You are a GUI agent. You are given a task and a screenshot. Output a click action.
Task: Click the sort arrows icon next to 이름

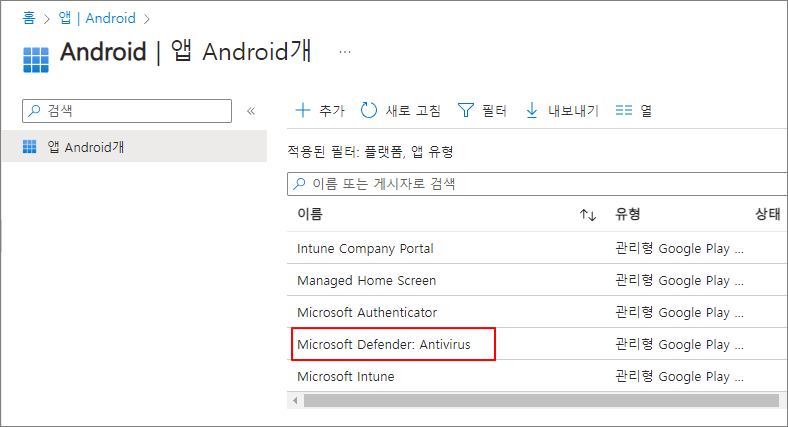point(588,215)
